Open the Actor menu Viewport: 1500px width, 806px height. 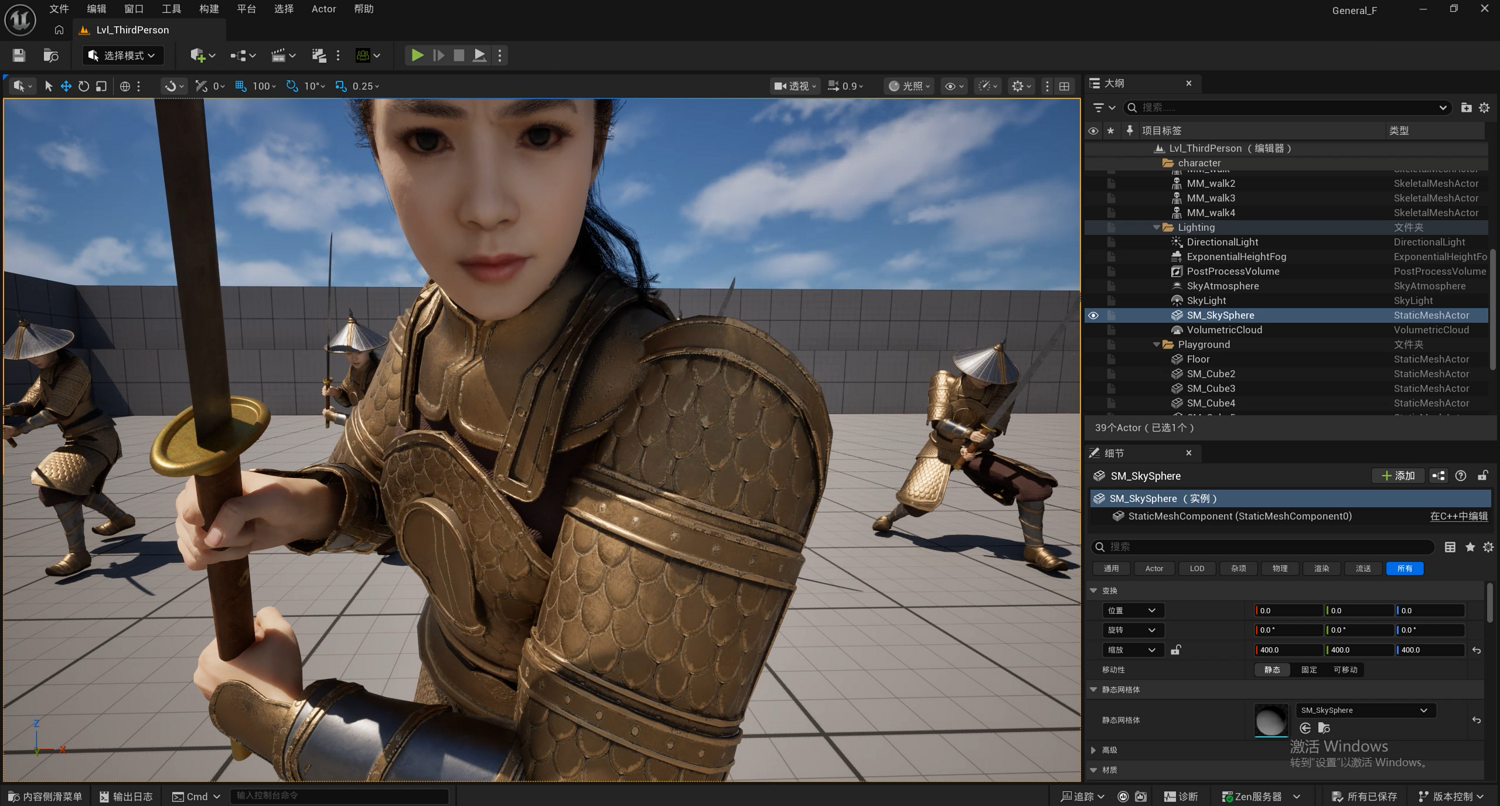(324, 9)
